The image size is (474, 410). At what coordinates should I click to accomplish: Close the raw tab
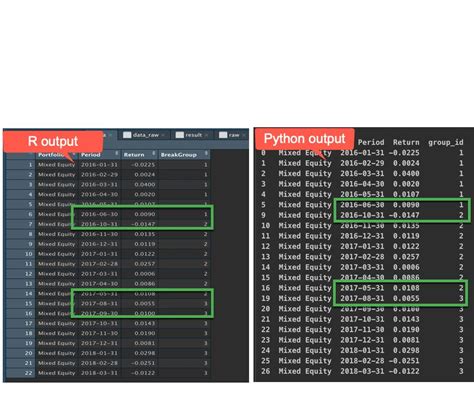coord(244,135)
